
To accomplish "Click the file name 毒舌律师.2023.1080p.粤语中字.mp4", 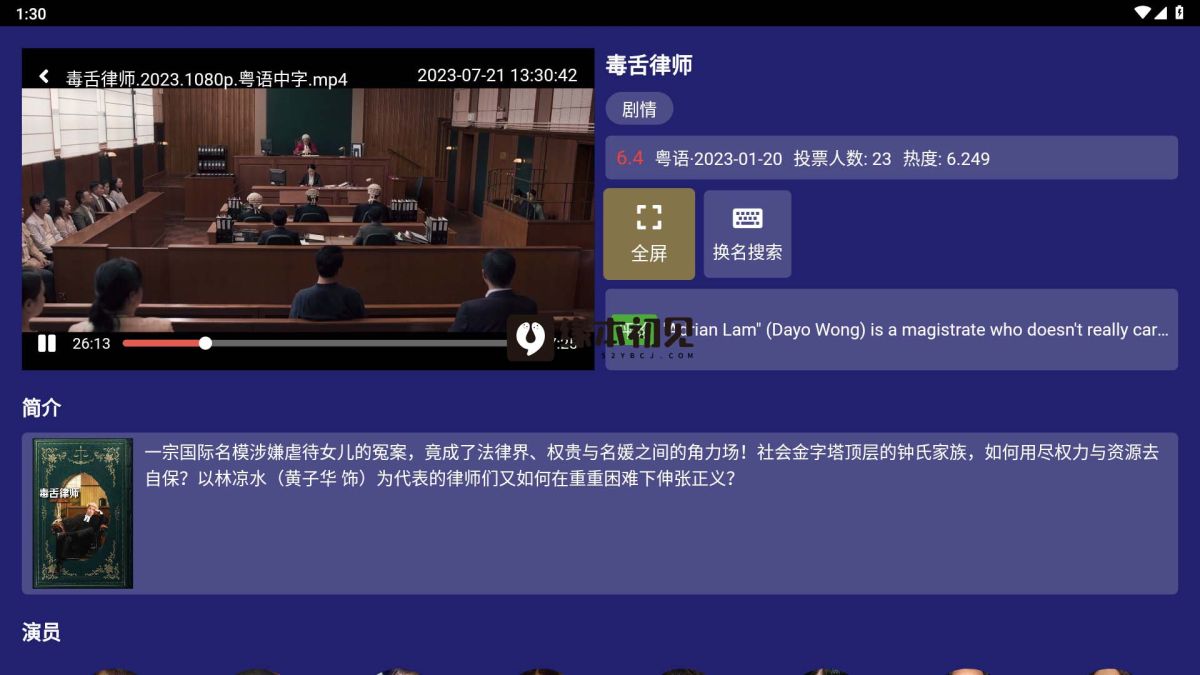I will tap(207, 79).
